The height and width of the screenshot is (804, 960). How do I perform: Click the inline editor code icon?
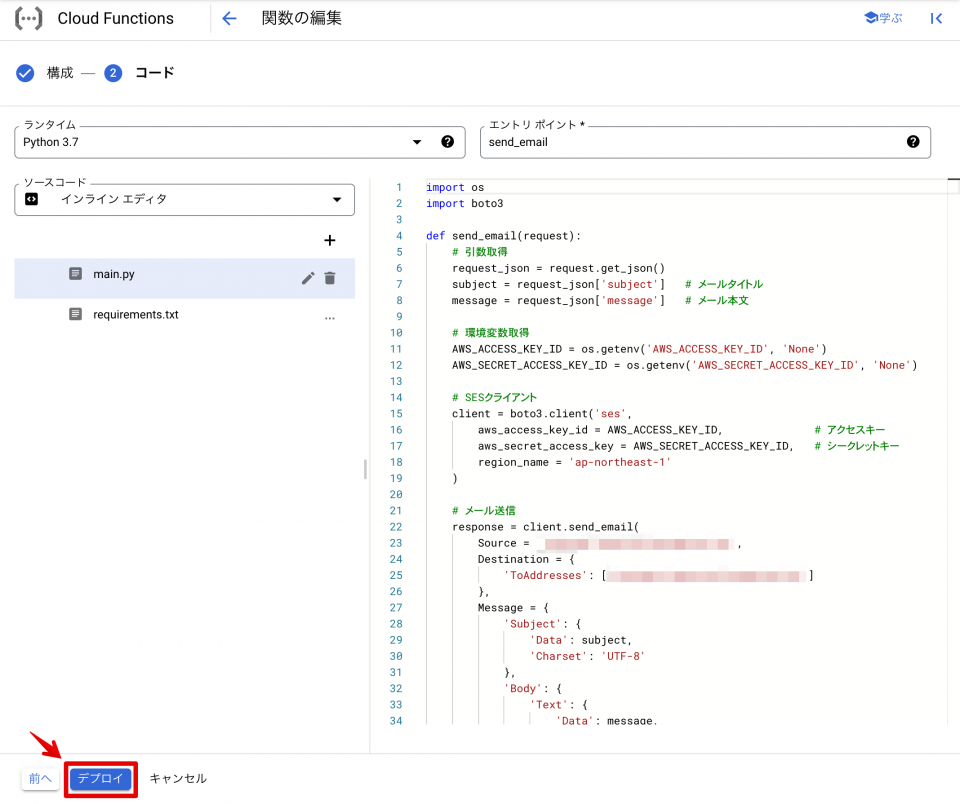point(31,199)
